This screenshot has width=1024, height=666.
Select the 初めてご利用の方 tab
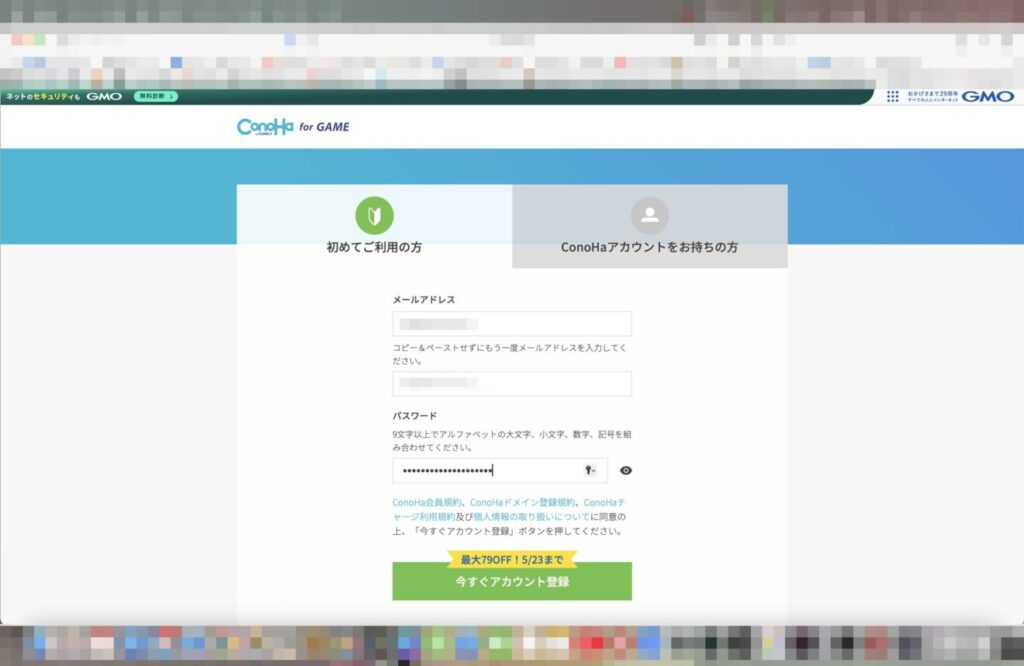pos(374,226)
